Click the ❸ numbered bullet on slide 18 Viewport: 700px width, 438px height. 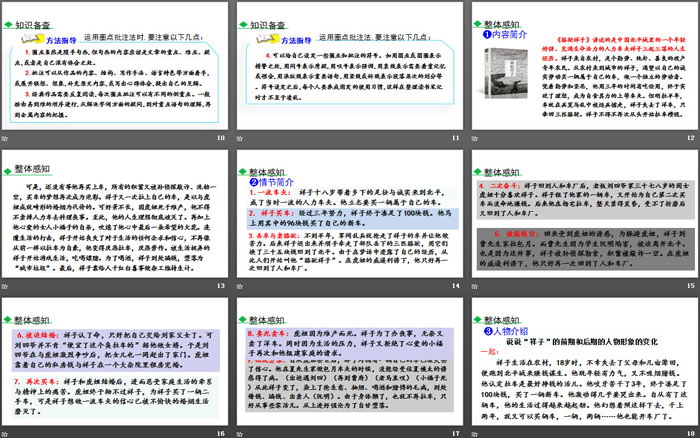(x=488, y=329)
